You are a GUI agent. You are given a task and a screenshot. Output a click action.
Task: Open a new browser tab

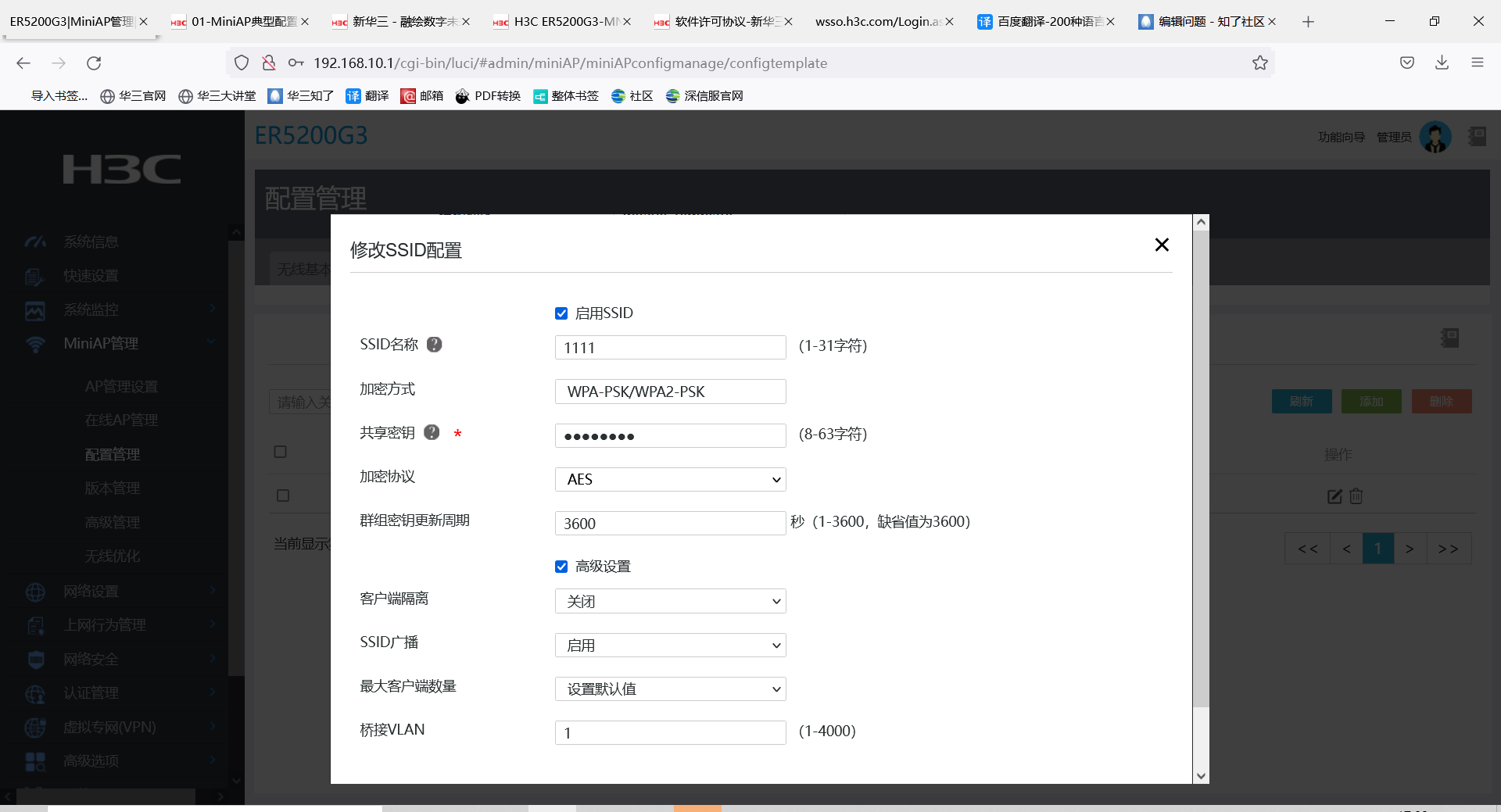click(1309, 22)
